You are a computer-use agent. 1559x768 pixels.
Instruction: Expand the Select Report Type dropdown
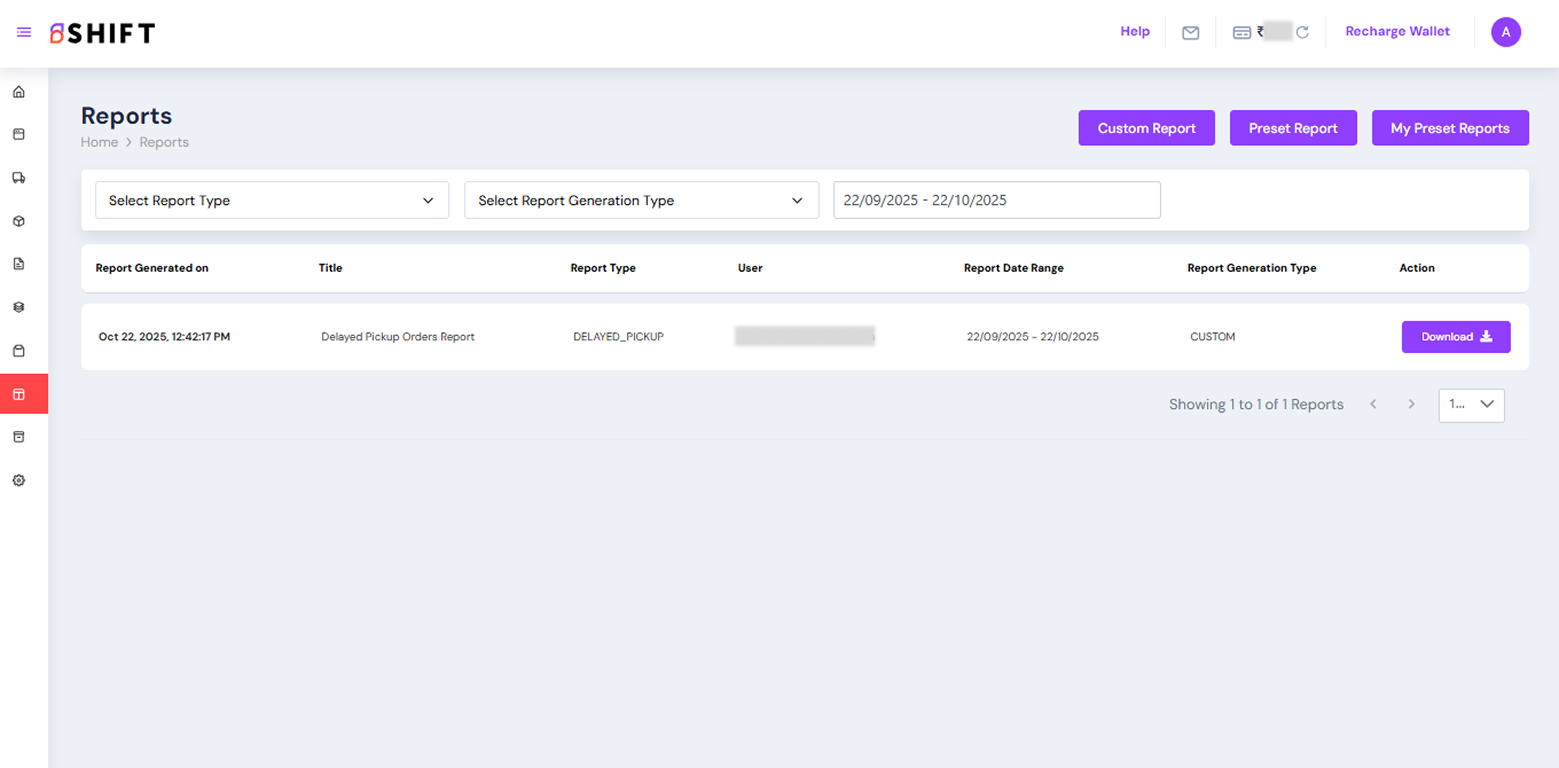coord(272,200)
